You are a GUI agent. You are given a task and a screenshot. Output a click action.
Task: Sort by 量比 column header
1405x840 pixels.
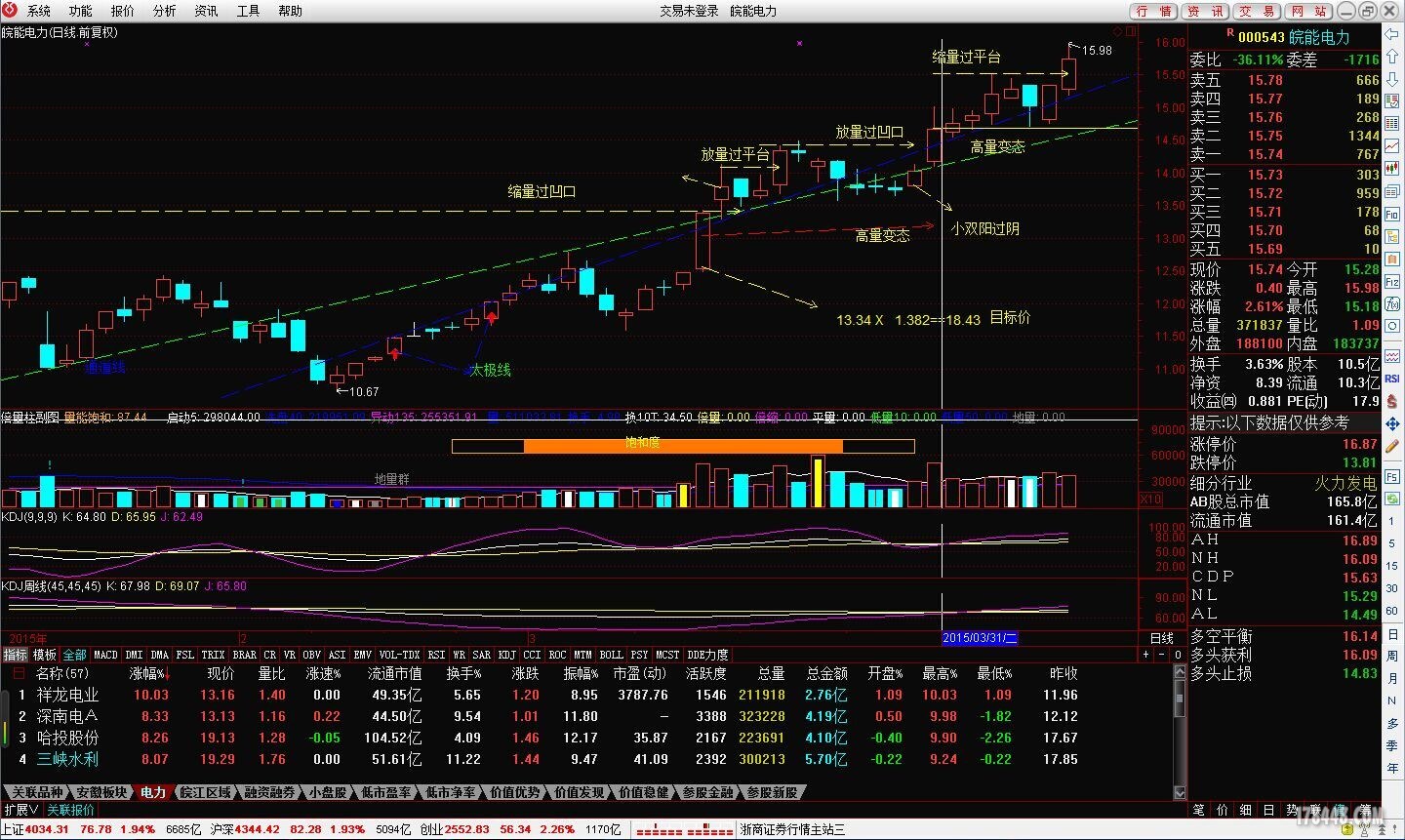(x=271, y=673)
